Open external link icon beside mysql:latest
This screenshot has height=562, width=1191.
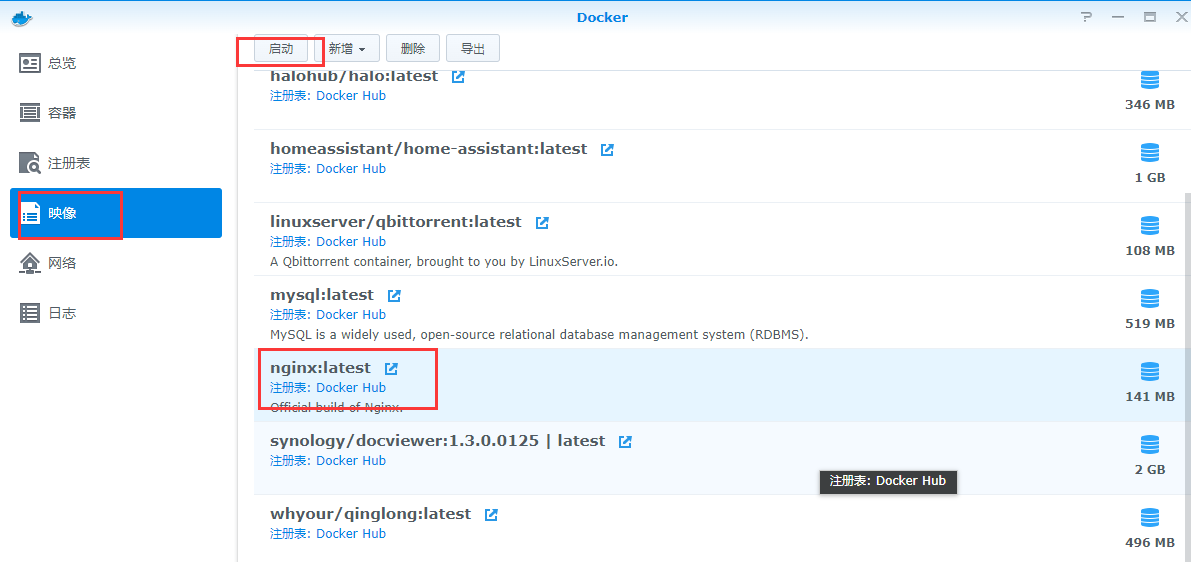[393, 295]
